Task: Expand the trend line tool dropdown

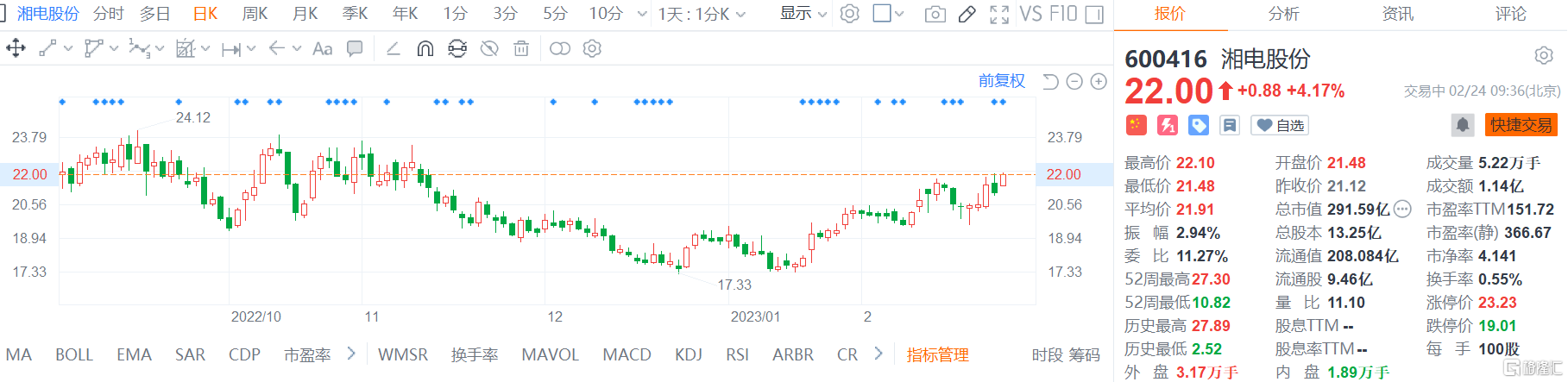Action: point(68,49)
